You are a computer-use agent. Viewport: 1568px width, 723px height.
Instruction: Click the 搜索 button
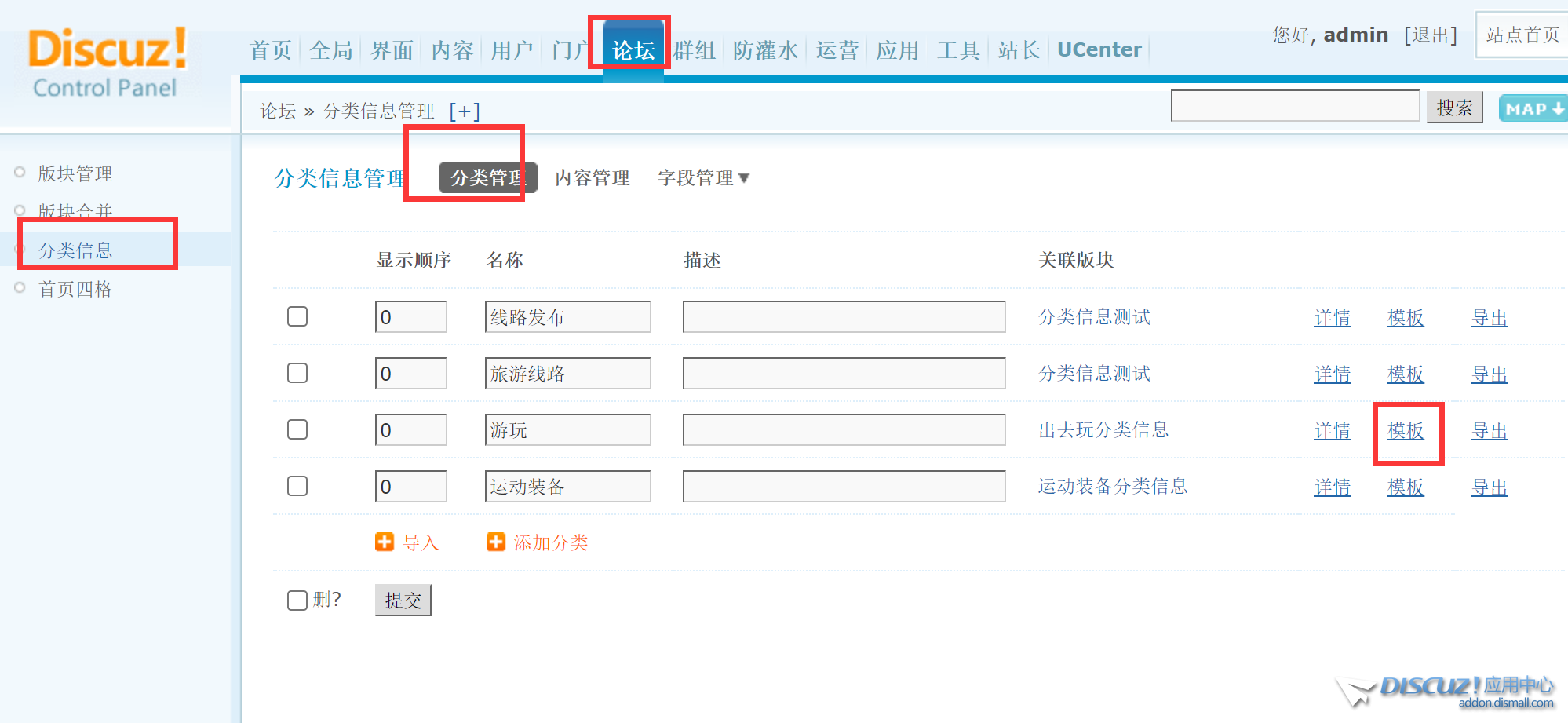(x=1454, y=108)
